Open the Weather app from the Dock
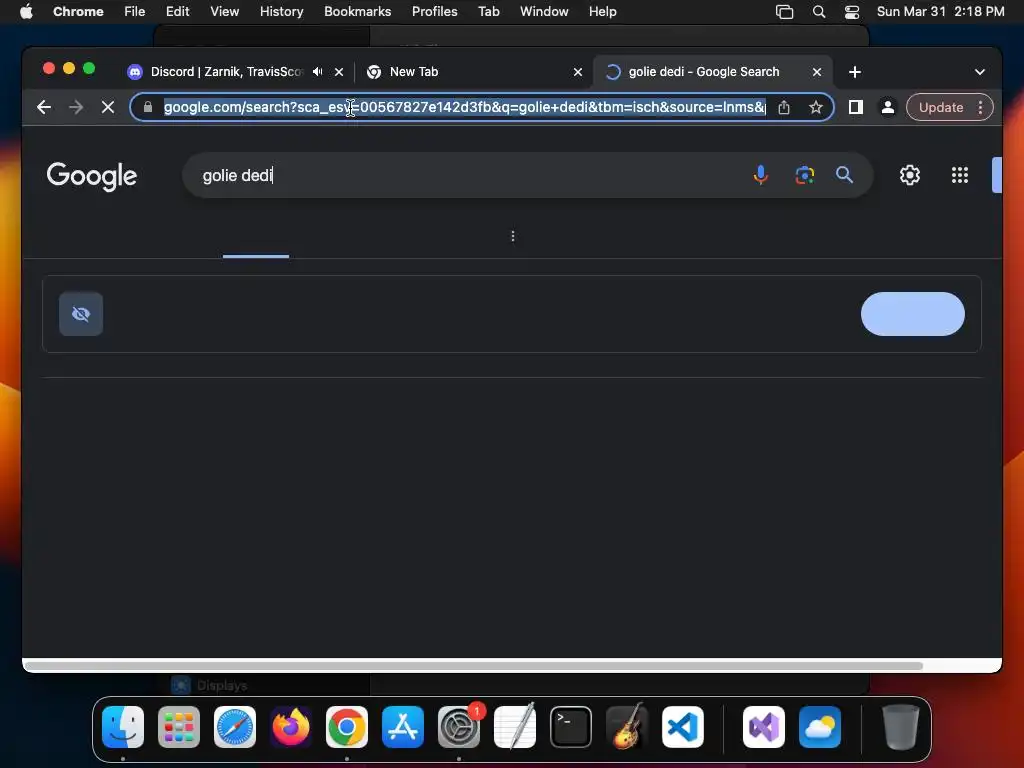The image size is (1024, 768). (820, 727)
